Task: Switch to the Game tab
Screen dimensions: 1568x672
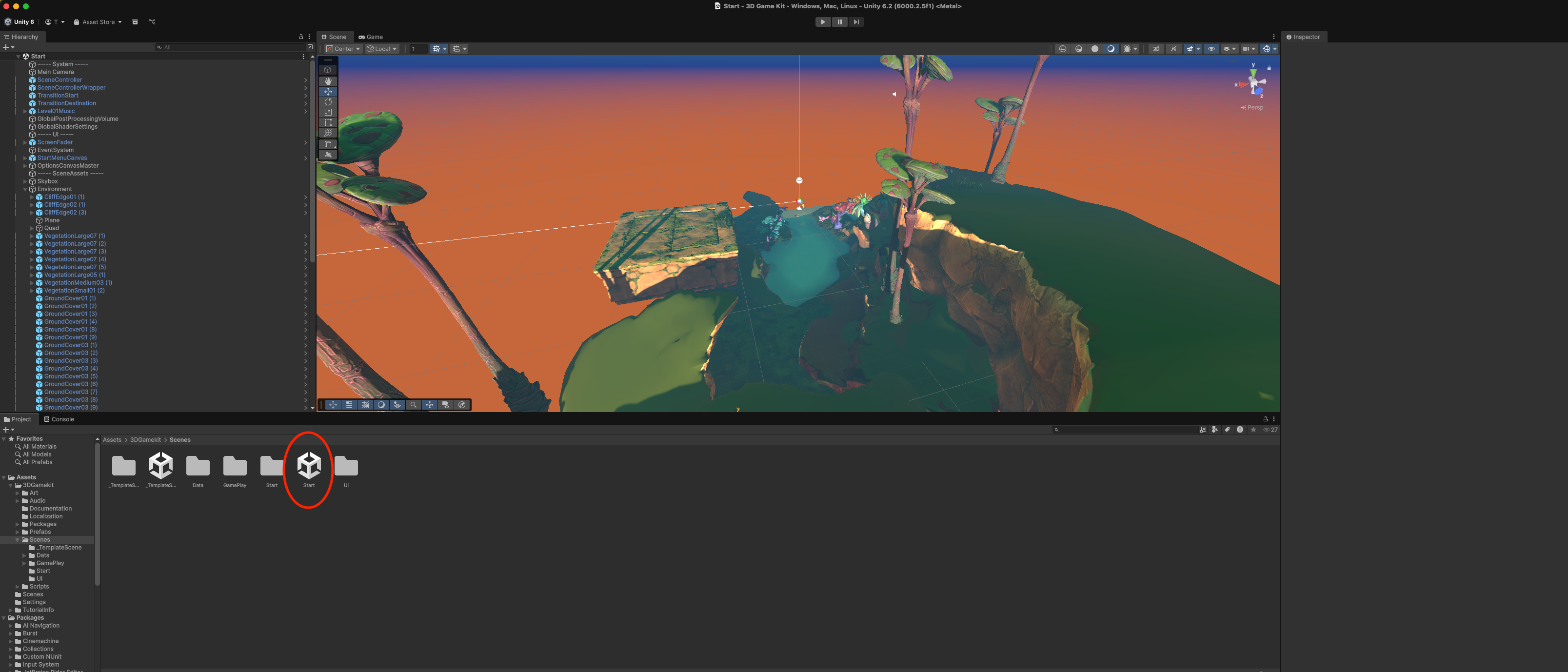Action: [x=371, y=37]
